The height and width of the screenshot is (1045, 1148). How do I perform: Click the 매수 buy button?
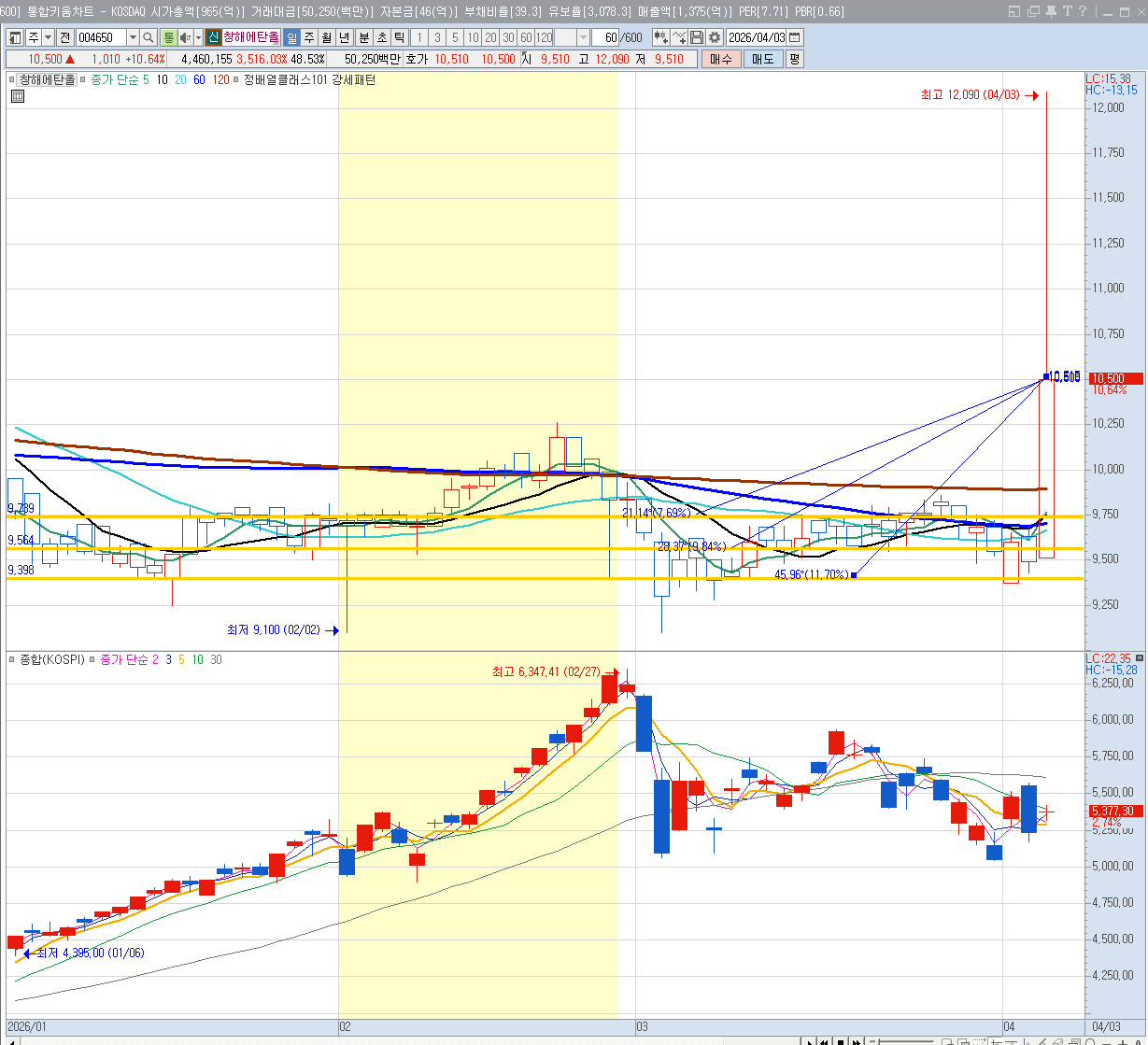[x=721, y=59]
